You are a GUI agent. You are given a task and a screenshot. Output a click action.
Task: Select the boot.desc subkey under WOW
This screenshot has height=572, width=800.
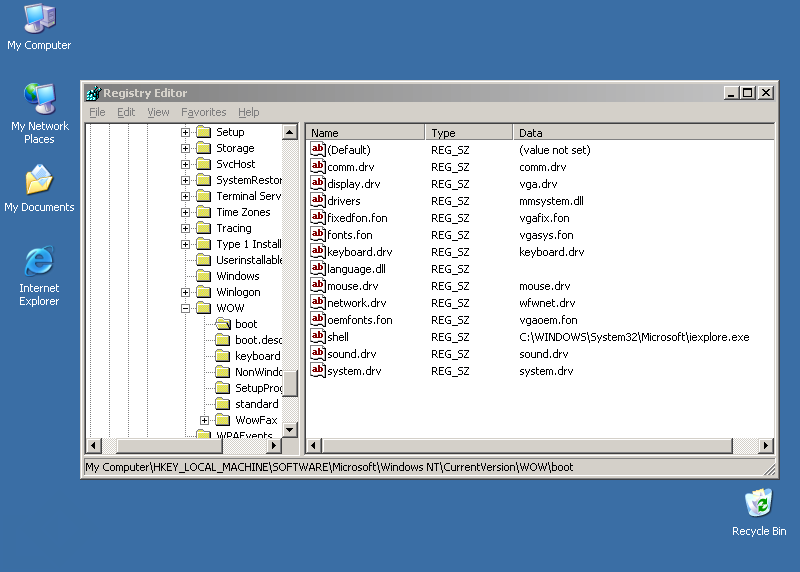(x=258, y=340)
